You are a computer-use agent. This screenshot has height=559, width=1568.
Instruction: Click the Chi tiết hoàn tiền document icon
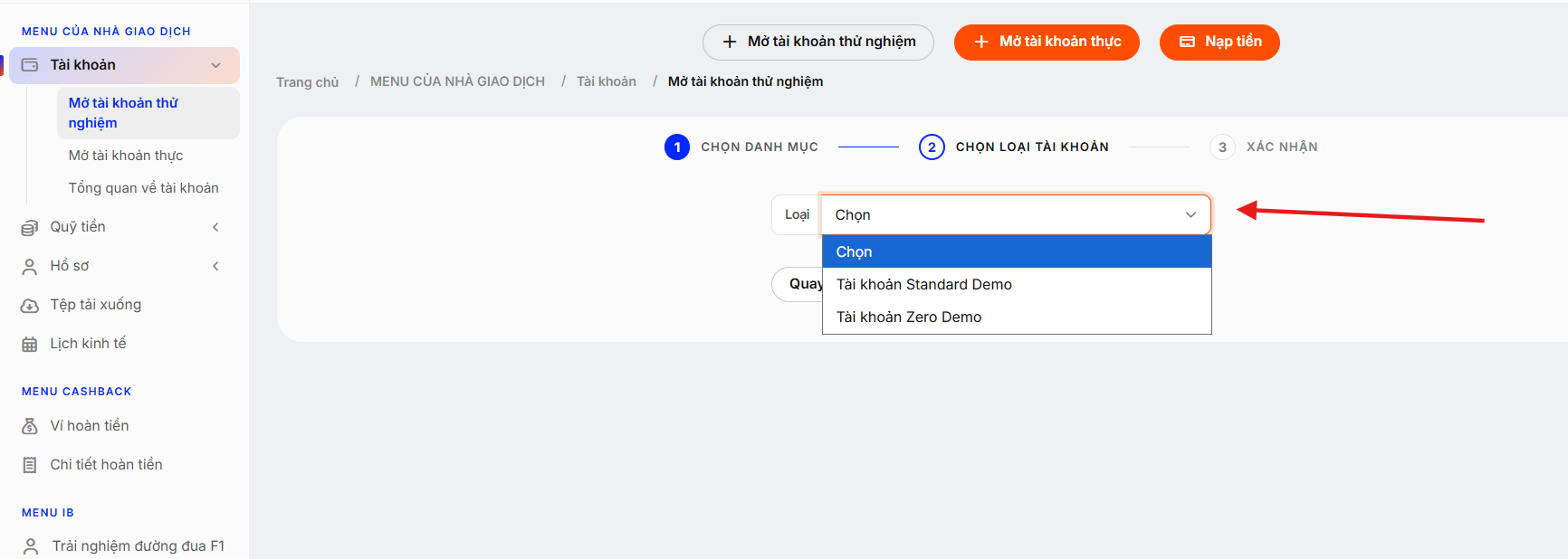point(30,465)
